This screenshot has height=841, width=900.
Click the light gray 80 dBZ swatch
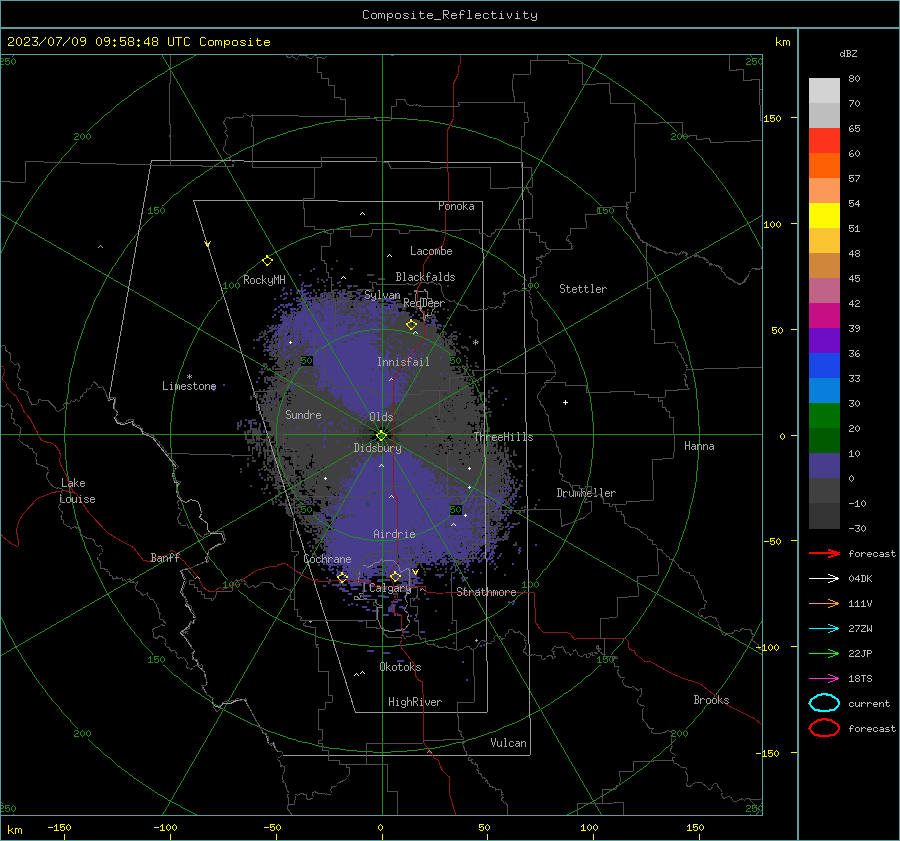tap(825, 91)
